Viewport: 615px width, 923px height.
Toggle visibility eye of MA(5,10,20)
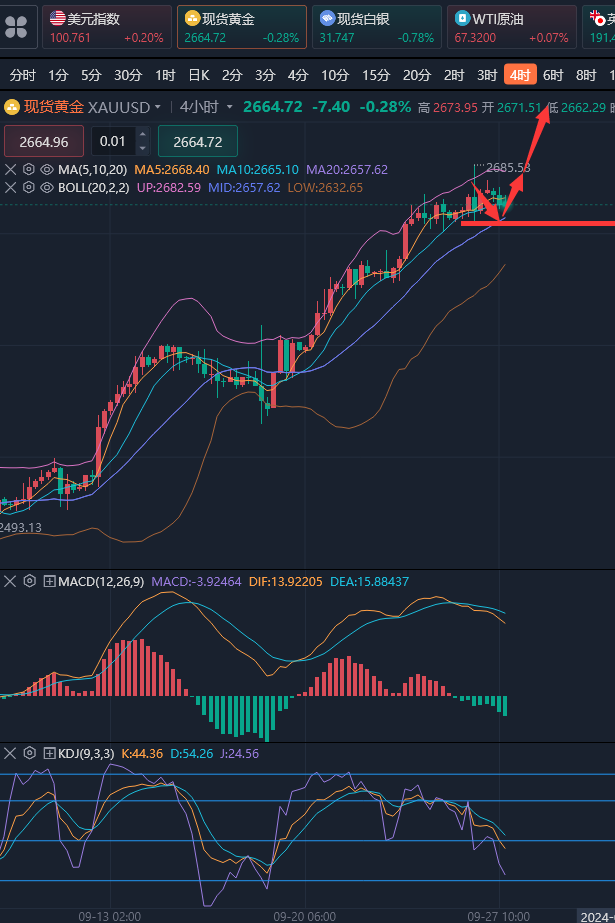point(46,170)
